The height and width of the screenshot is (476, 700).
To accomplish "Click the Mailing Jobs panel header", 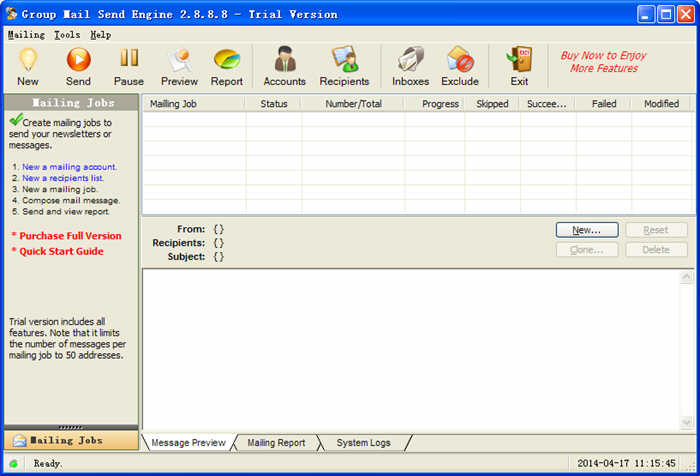I will click(x=71, y=103).
